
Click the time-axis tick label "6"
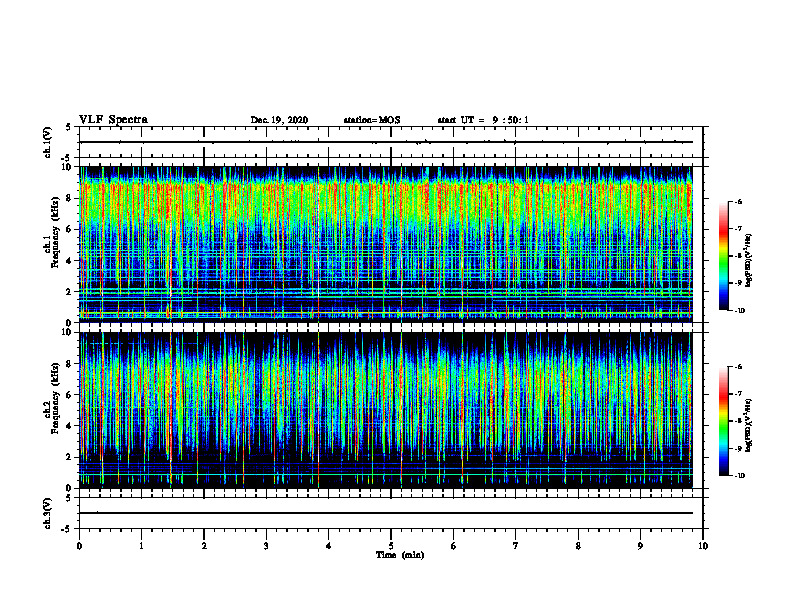454,546
